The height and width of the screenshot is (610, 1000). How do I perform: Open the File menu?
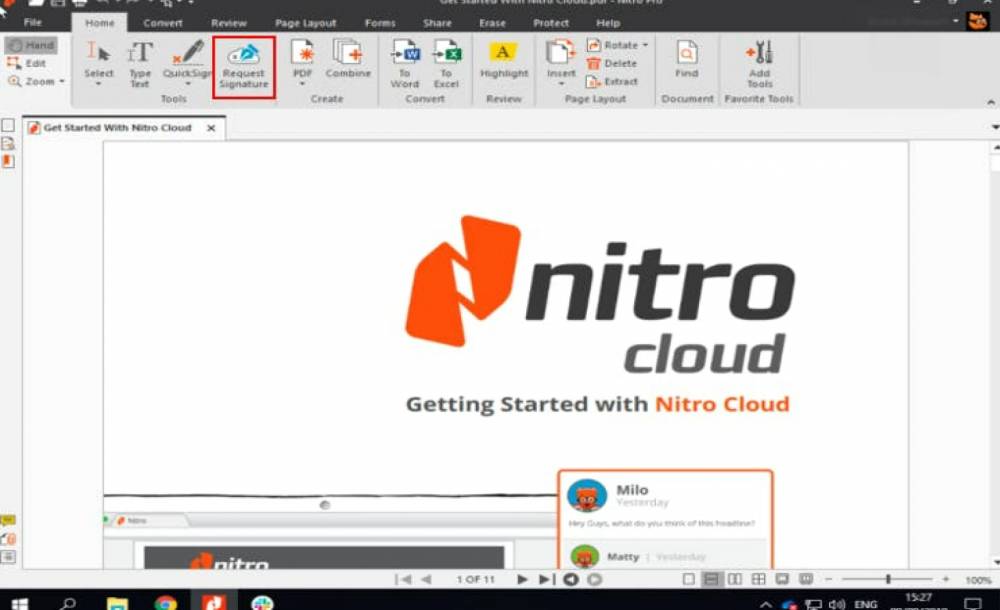click(x=33, y=22)
